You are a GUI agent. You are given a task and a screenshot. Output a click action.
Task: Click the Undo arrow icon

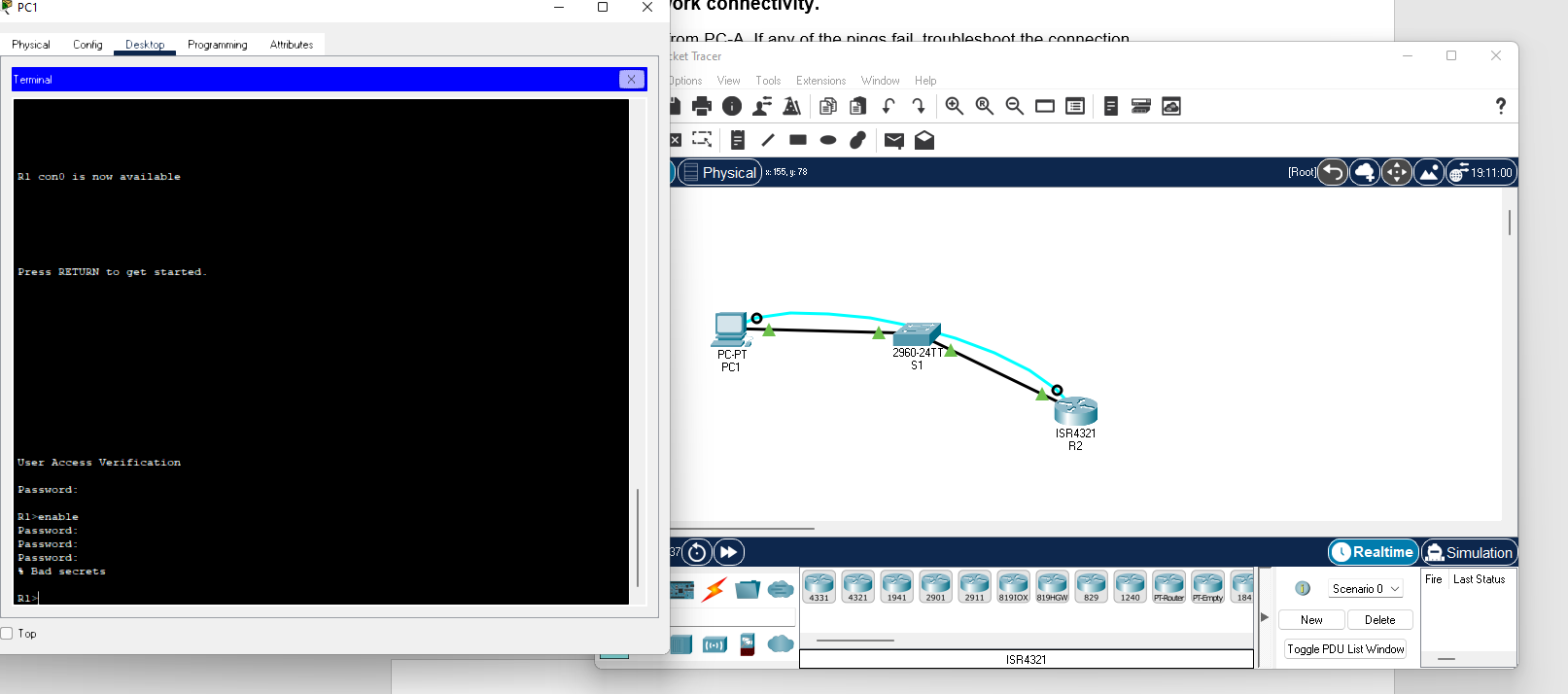[889, 106]
